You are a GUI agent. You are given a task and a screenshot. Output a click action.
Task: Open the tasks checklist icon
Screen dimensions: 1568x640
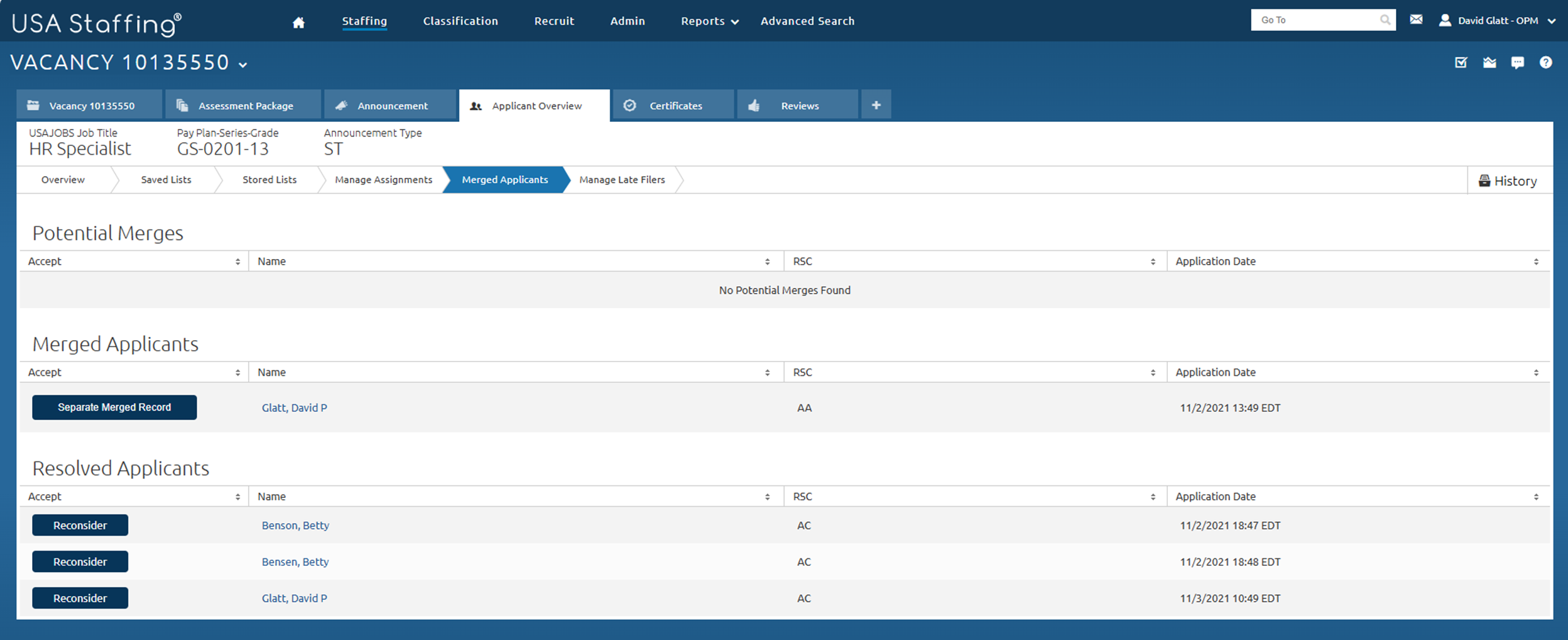pos(1461,62)
